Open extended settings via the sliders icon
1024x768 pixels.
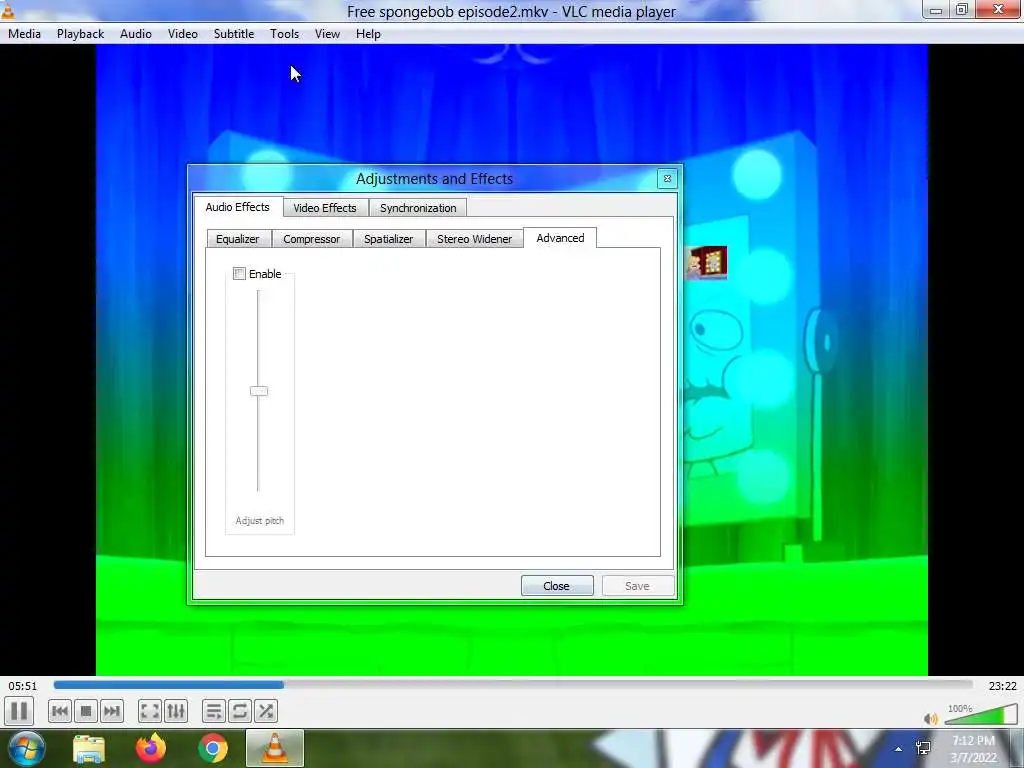176,711
